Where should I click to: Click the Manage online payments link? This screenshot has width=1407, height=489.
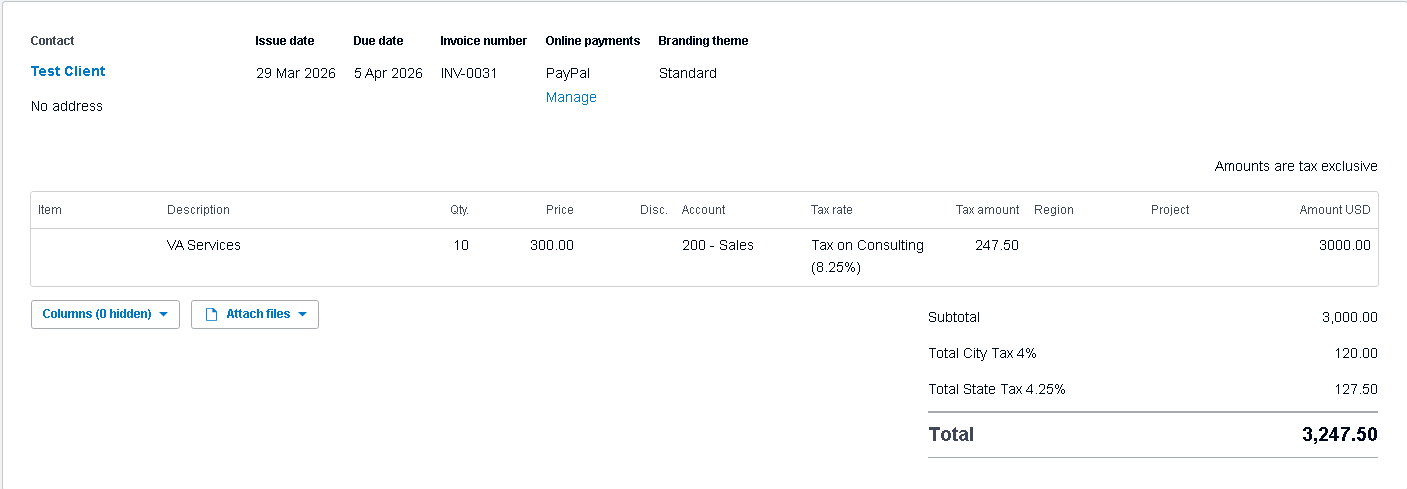[x=571, y=97]
